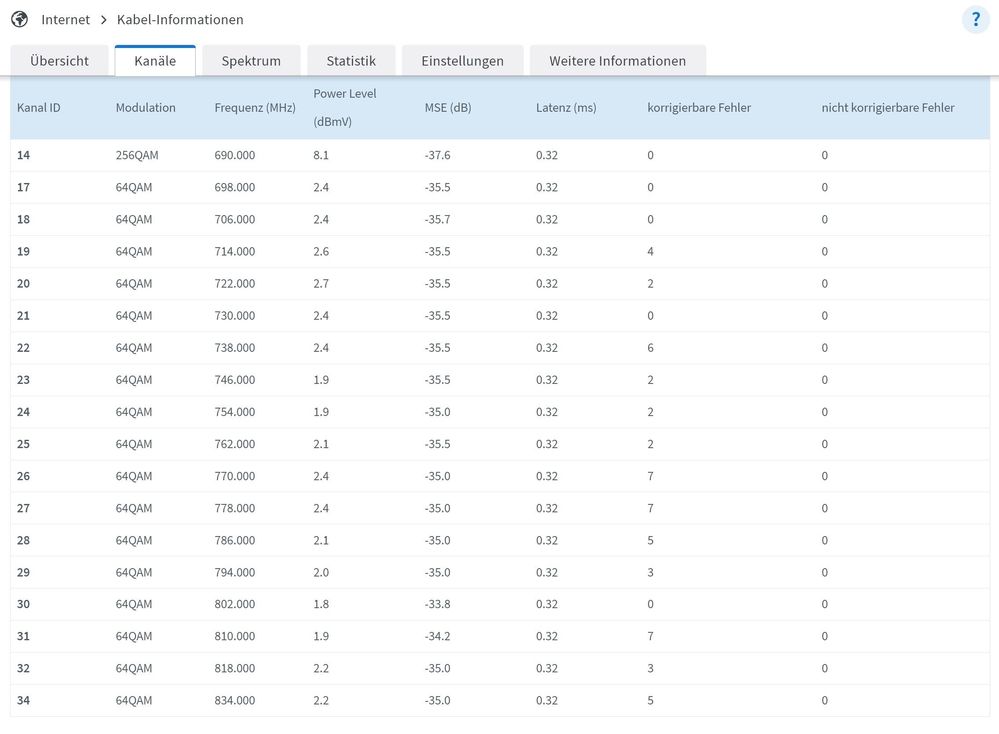Click the 2.7 power level value
Image resolution: width=999 pixels, height=734 pixels.
tap(321, 284)
